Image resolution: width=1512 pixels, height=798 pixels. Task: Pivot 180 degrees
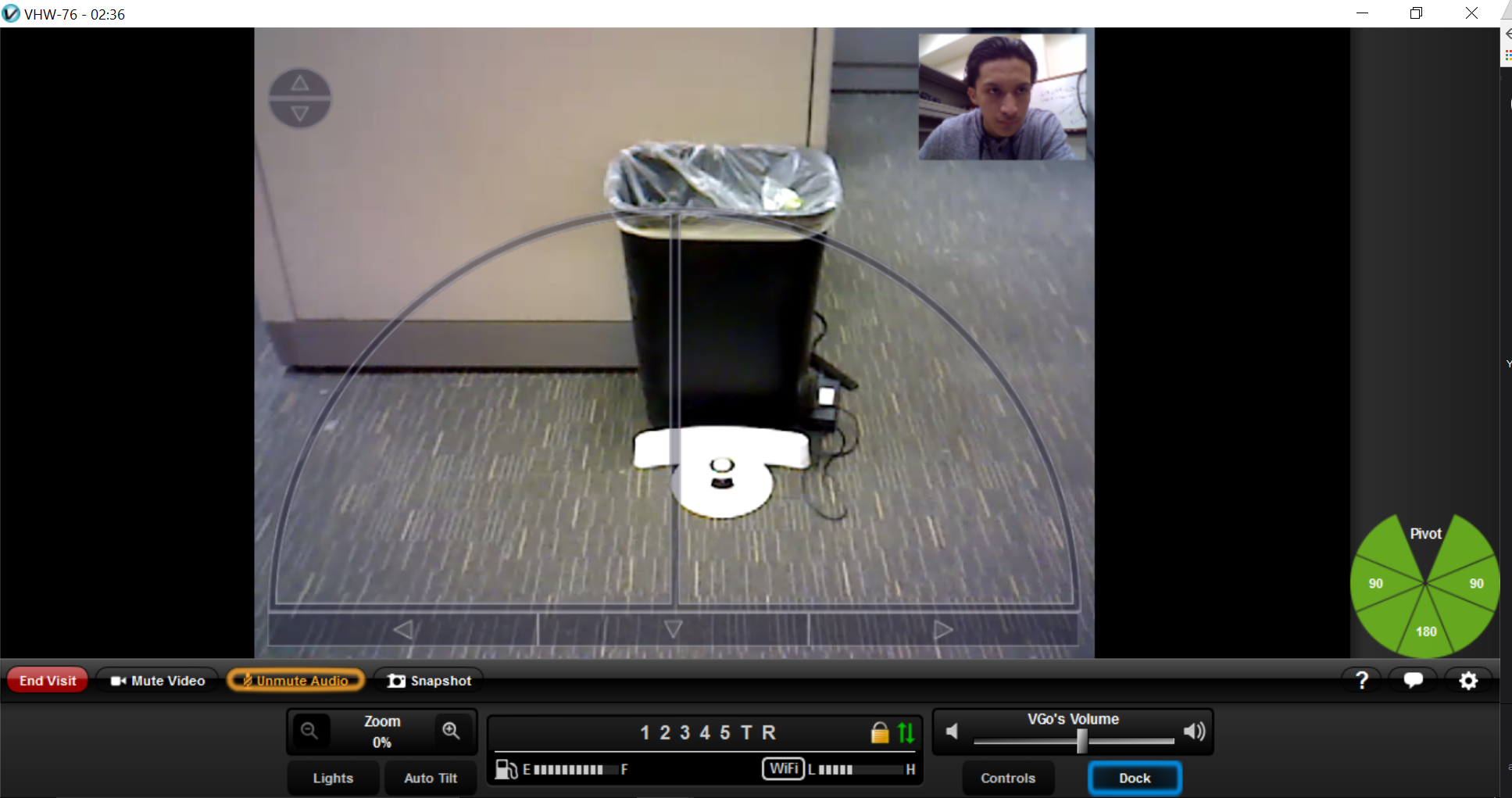(1426, 632)
